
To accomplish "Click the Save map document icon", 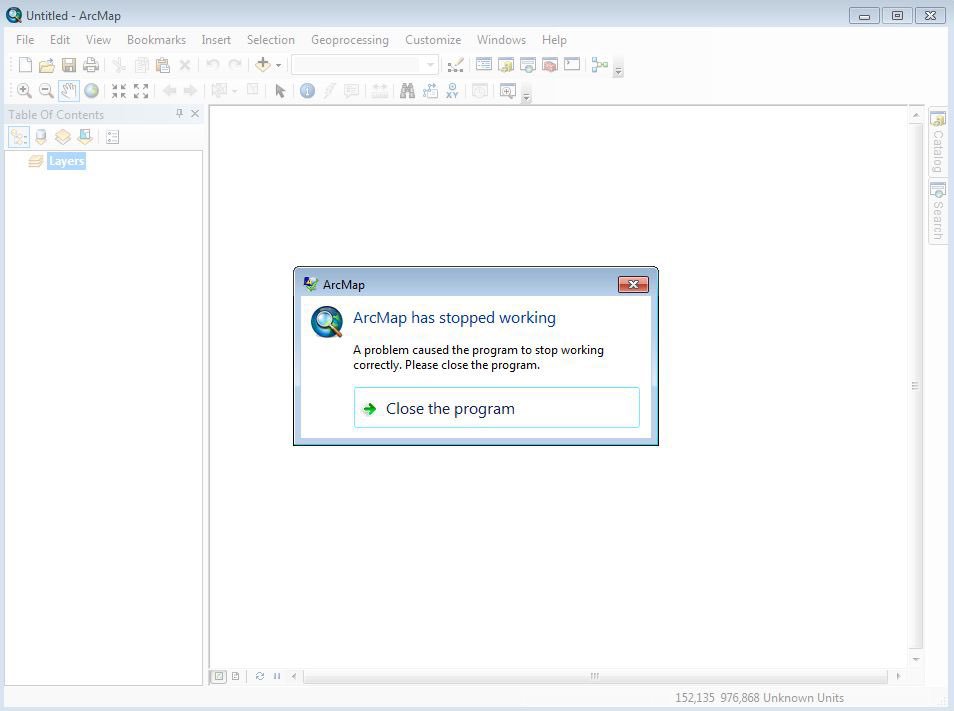I will (69, 65).
